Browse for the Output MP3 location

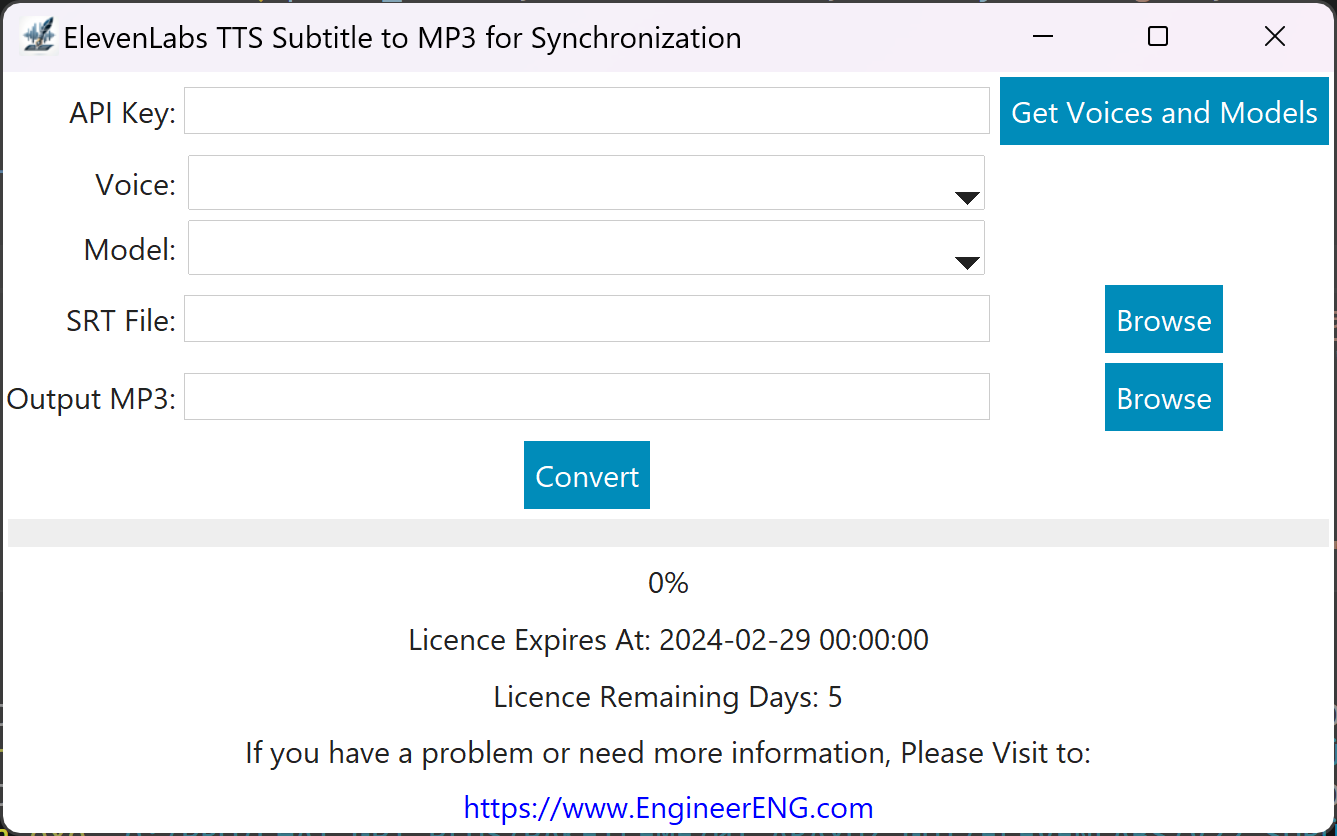pos(1164,397)
